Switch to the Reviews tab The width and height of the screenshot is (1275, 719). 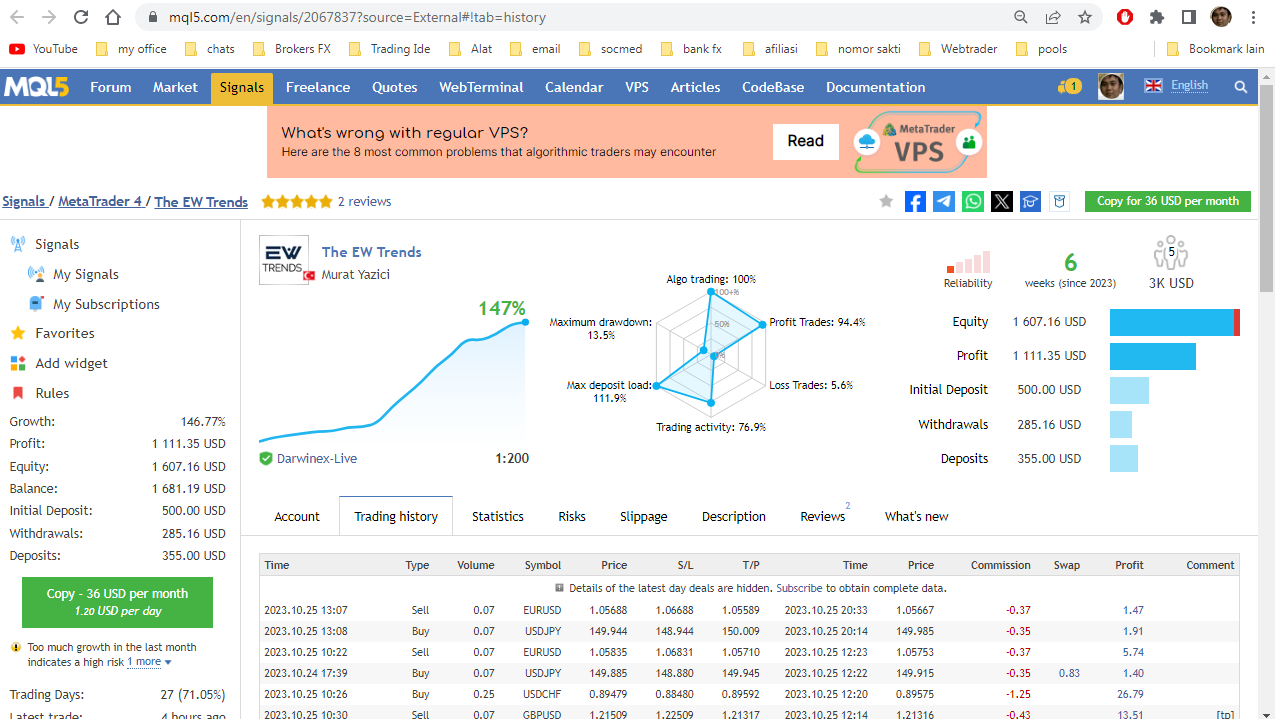(823, 517)
